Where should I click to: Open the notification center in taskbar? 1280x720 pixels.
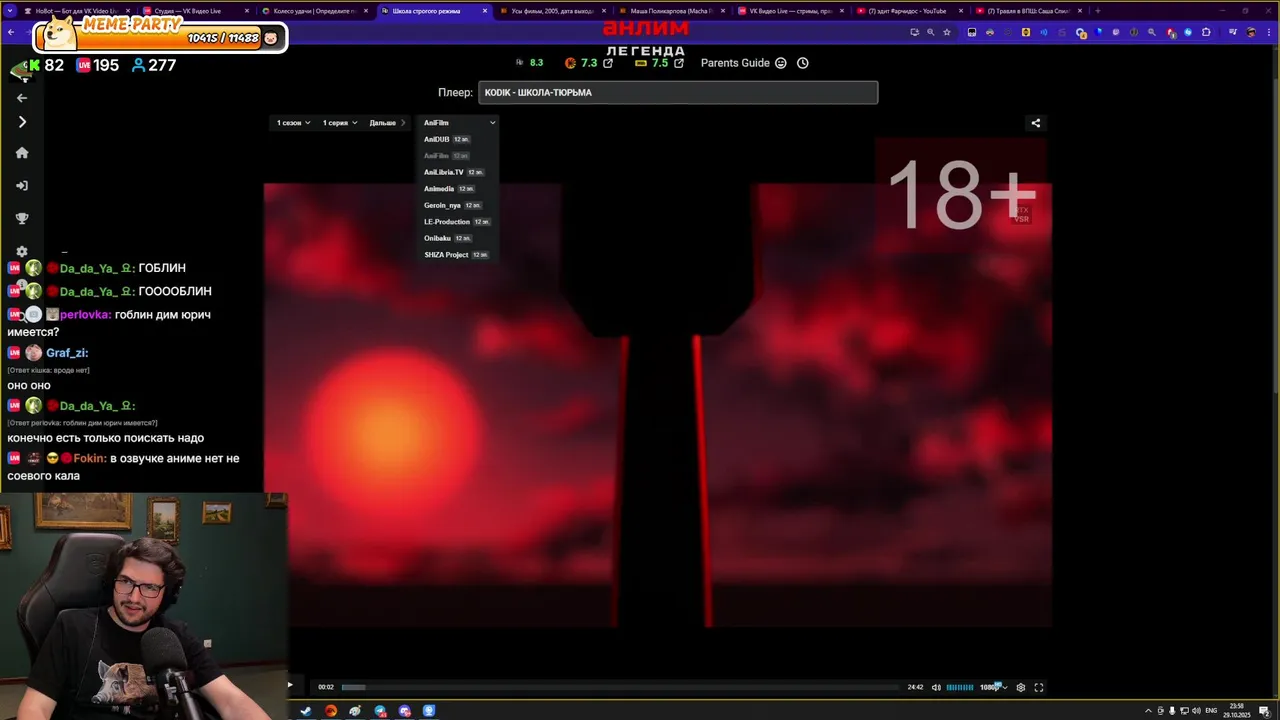1264,711
